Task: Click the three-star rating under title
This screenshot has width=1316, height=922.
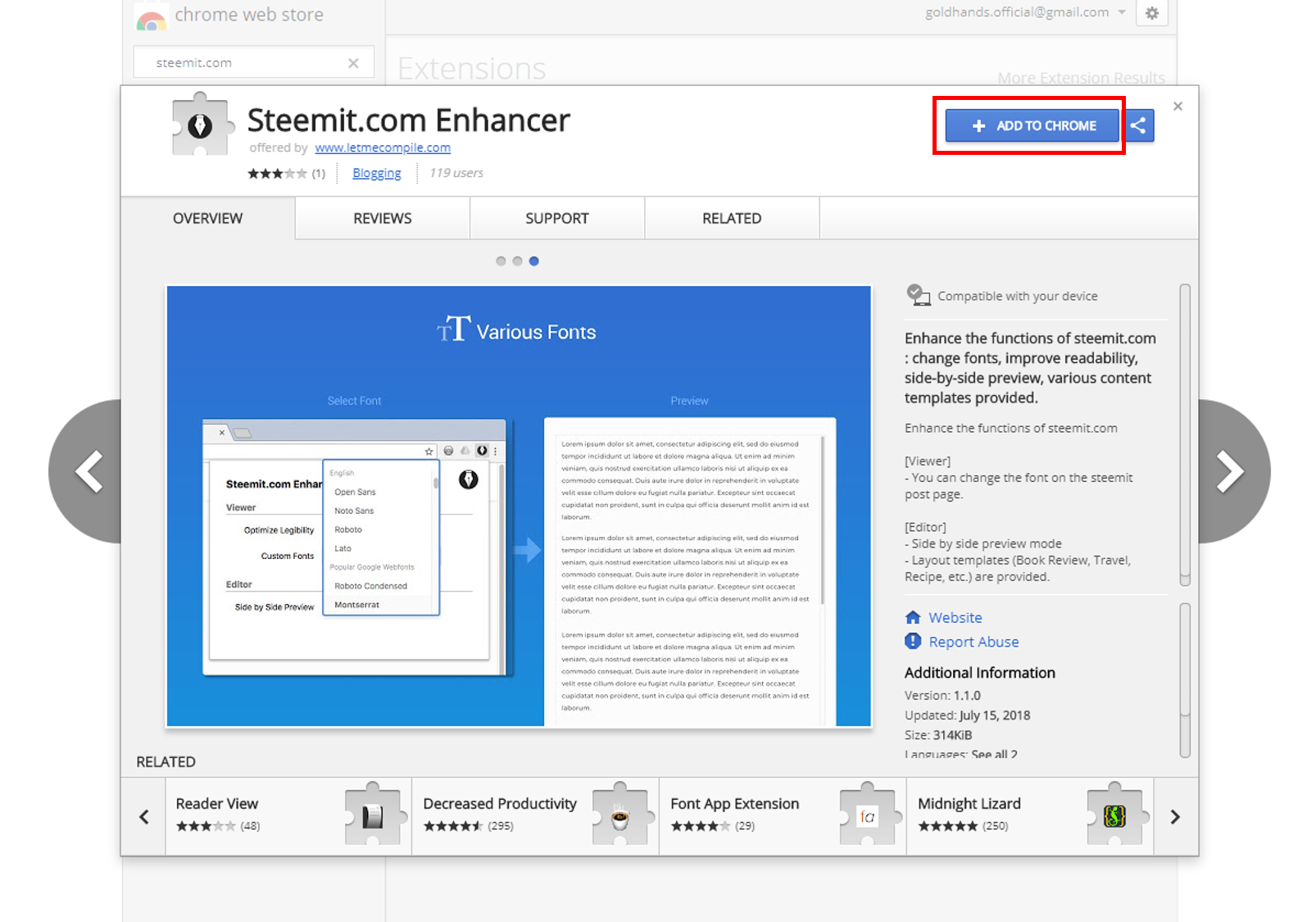Action: 277,173
